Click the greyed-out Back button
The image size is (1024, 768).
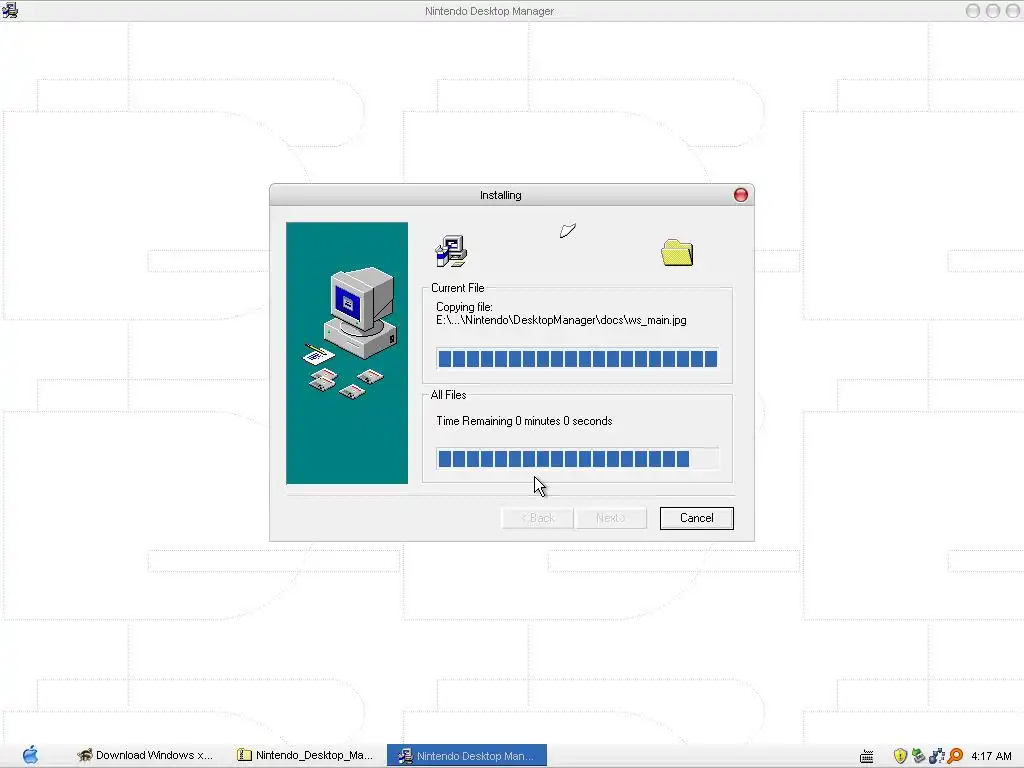click(537, 518)
